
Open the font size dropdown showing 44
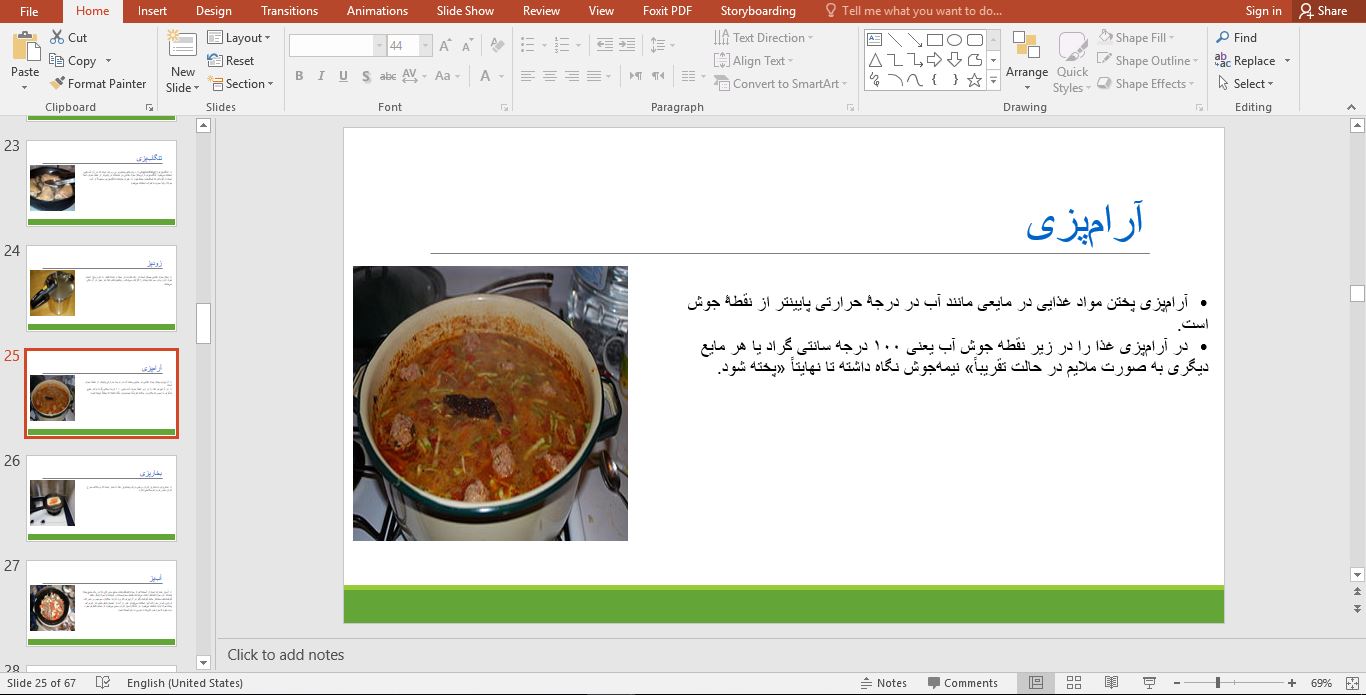427,46
